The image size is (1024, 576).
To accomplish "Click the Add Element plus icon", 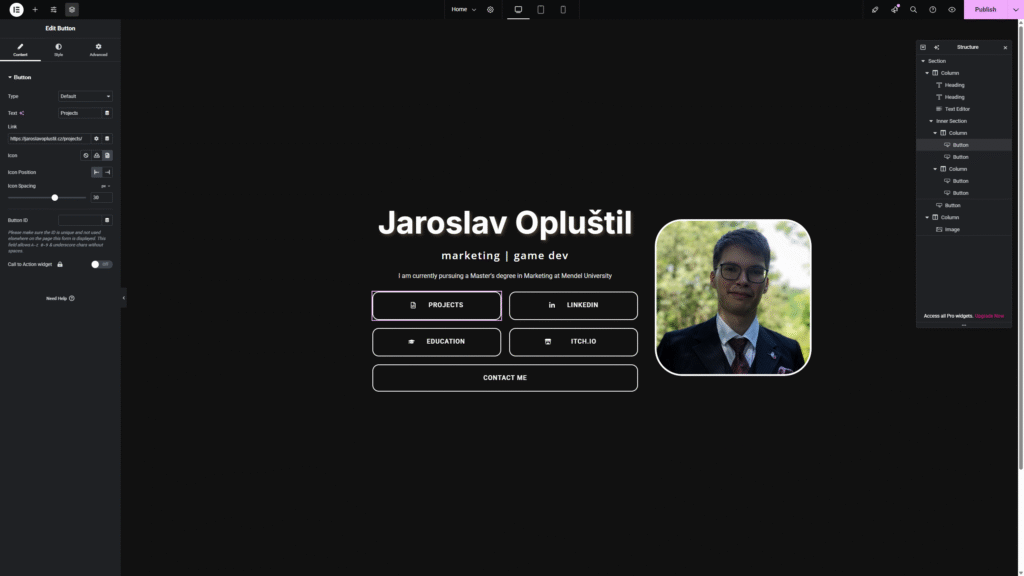I will (x=35, y=9).
